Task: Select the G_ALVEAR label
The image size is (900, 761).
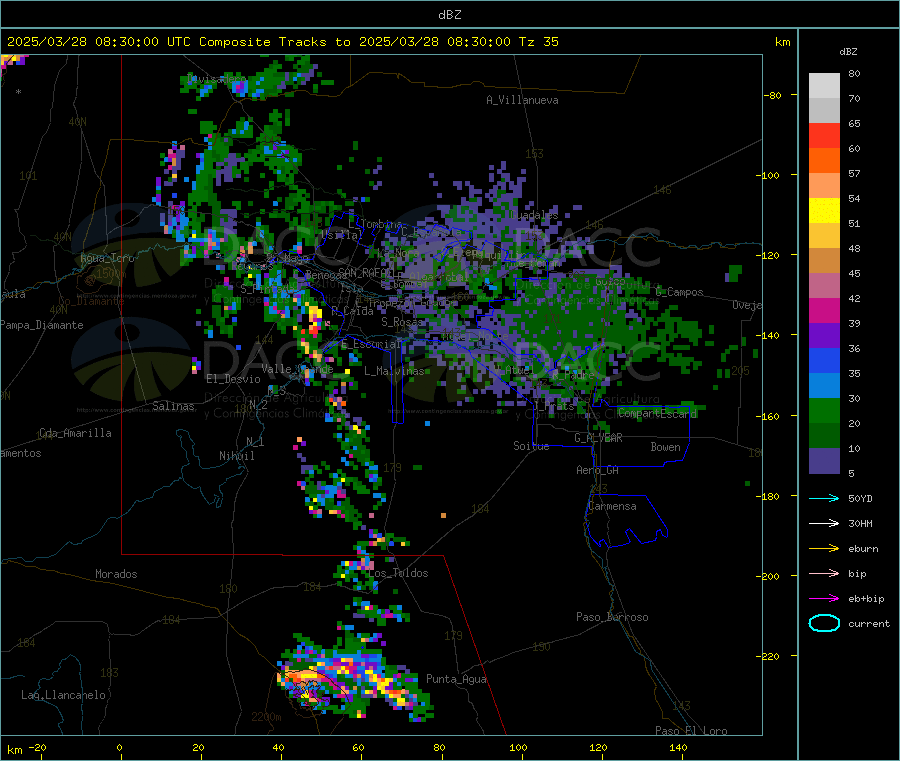Action: click(598, 438)
